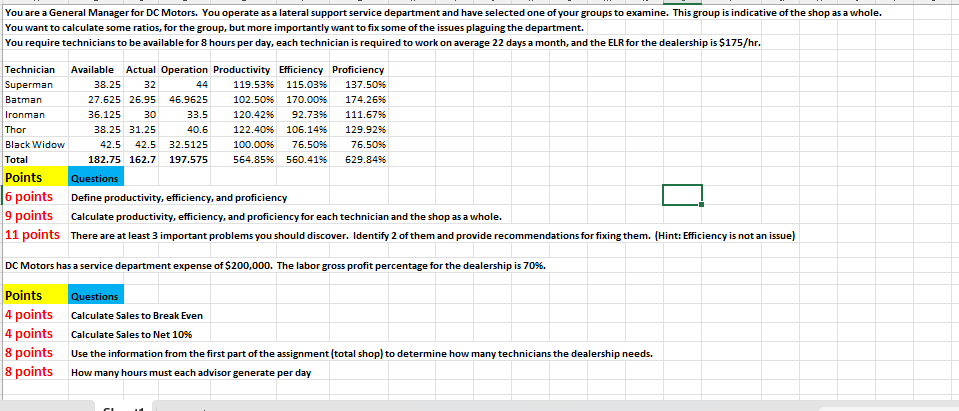Select the Total efficiency 560.41% cell
This screenshot has height=411, width=959.
pyautogui.click(x=302, y=160)
